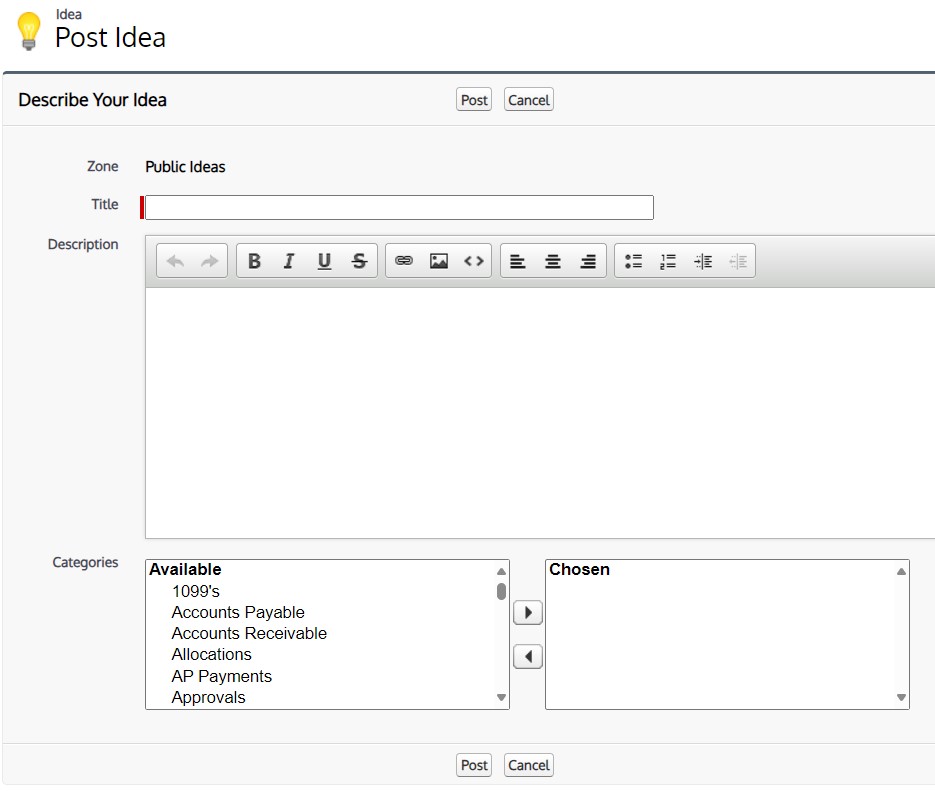The image size is (935, 792).
Task: Apply strikethrough formatting
Action: point(359,261)
